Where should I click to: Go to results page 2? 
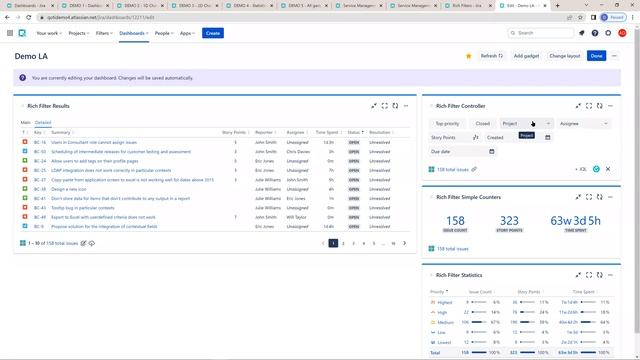(343, 243)
